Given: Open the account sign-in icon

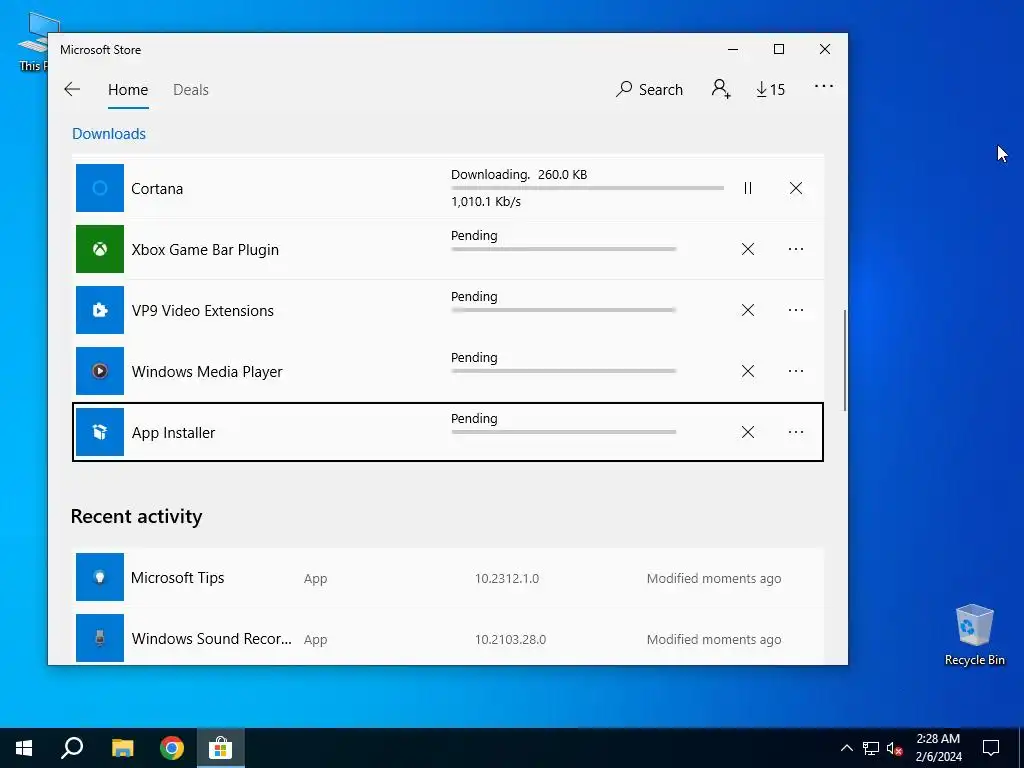Looking at the screenshot, I should pos(721,89).
